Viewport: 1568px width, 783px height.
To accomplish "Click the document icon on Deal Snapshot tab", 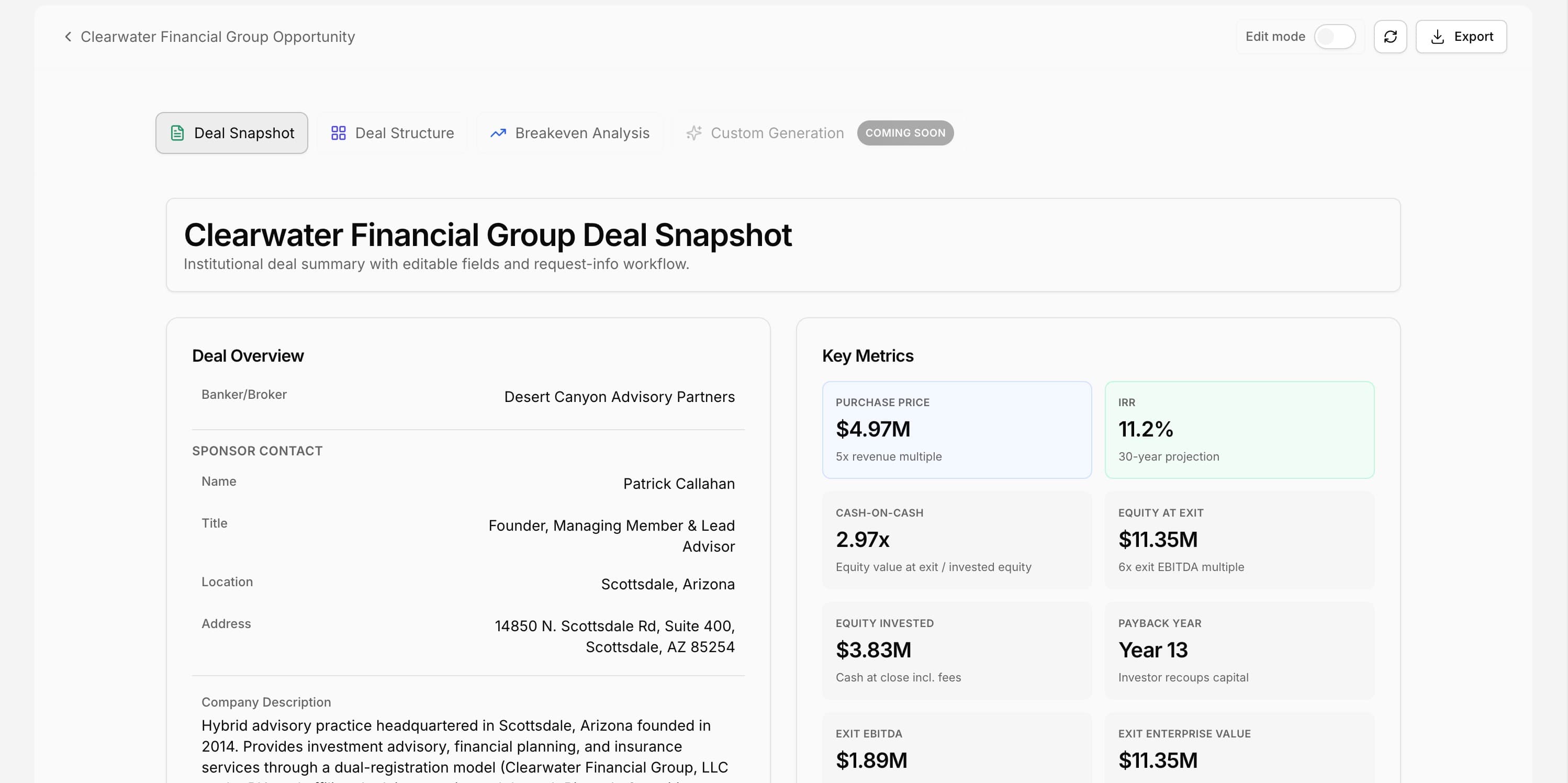I will [x=177, y=133].
